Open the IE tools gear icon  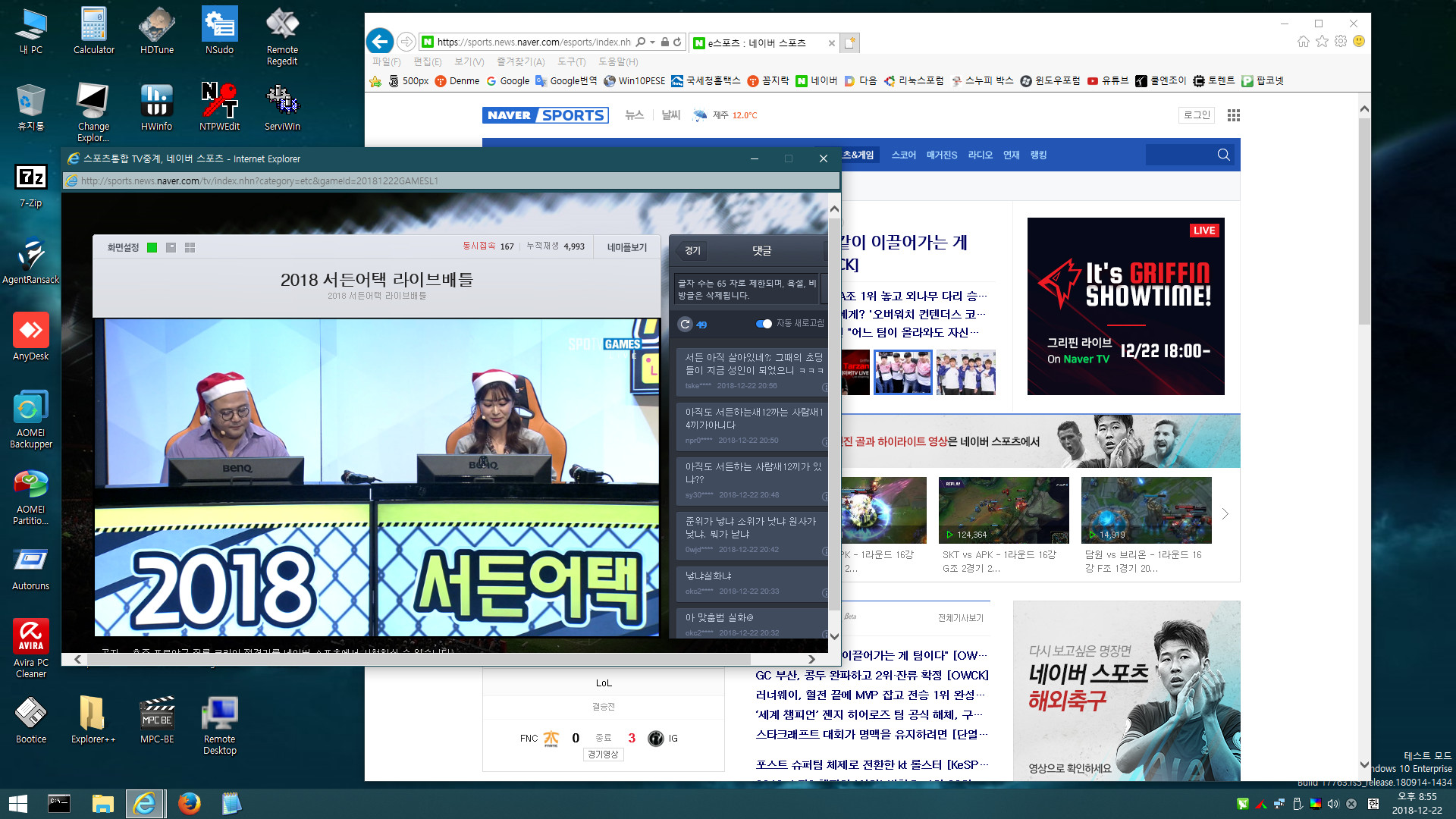1341,41
